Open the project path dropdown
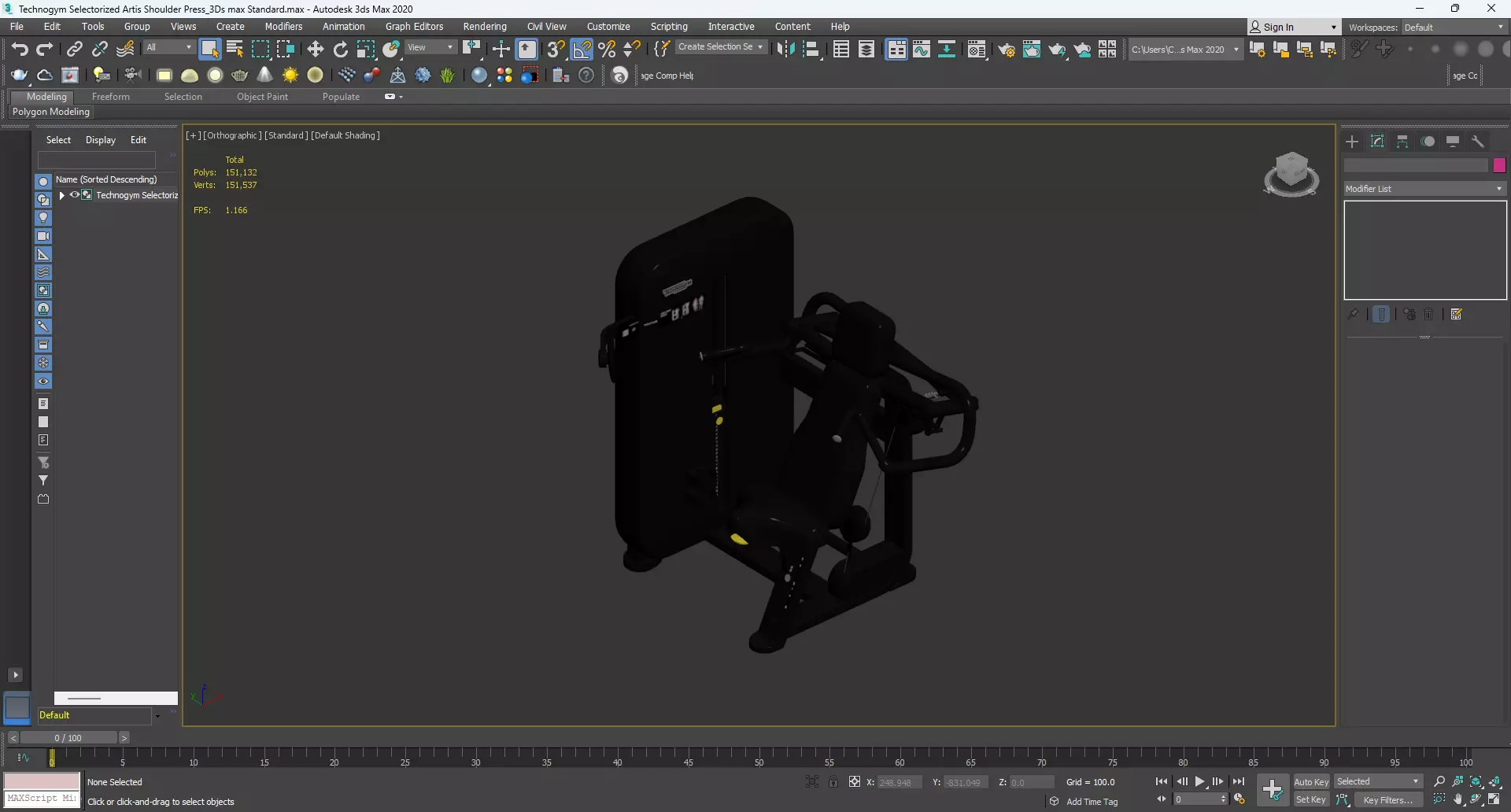Screen dimensions: 1511x812 click(1185, 50)
